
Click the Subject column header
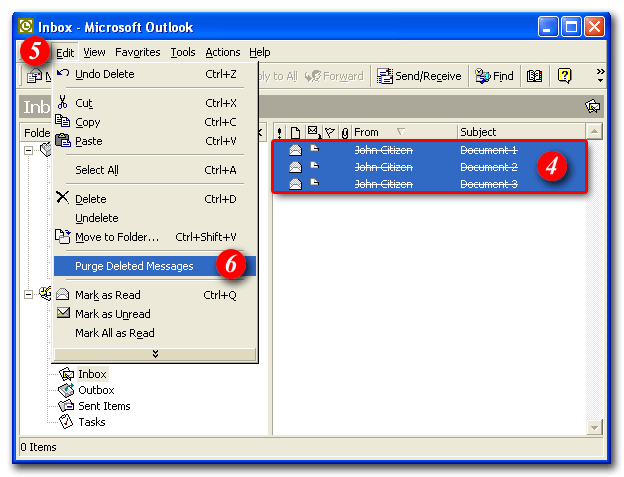point(520,132)
